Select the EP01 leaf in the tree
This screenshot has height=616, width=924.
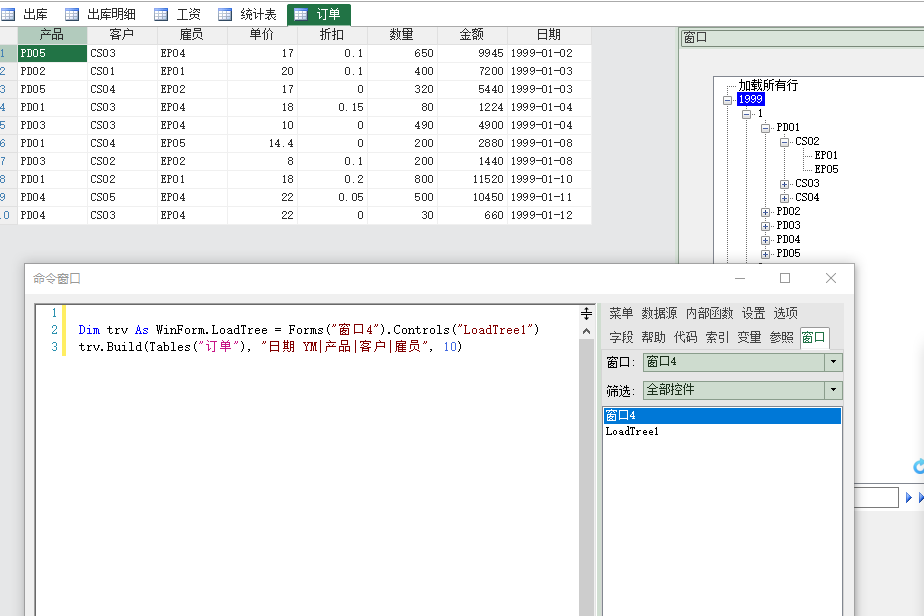click(x=826, y=155)
